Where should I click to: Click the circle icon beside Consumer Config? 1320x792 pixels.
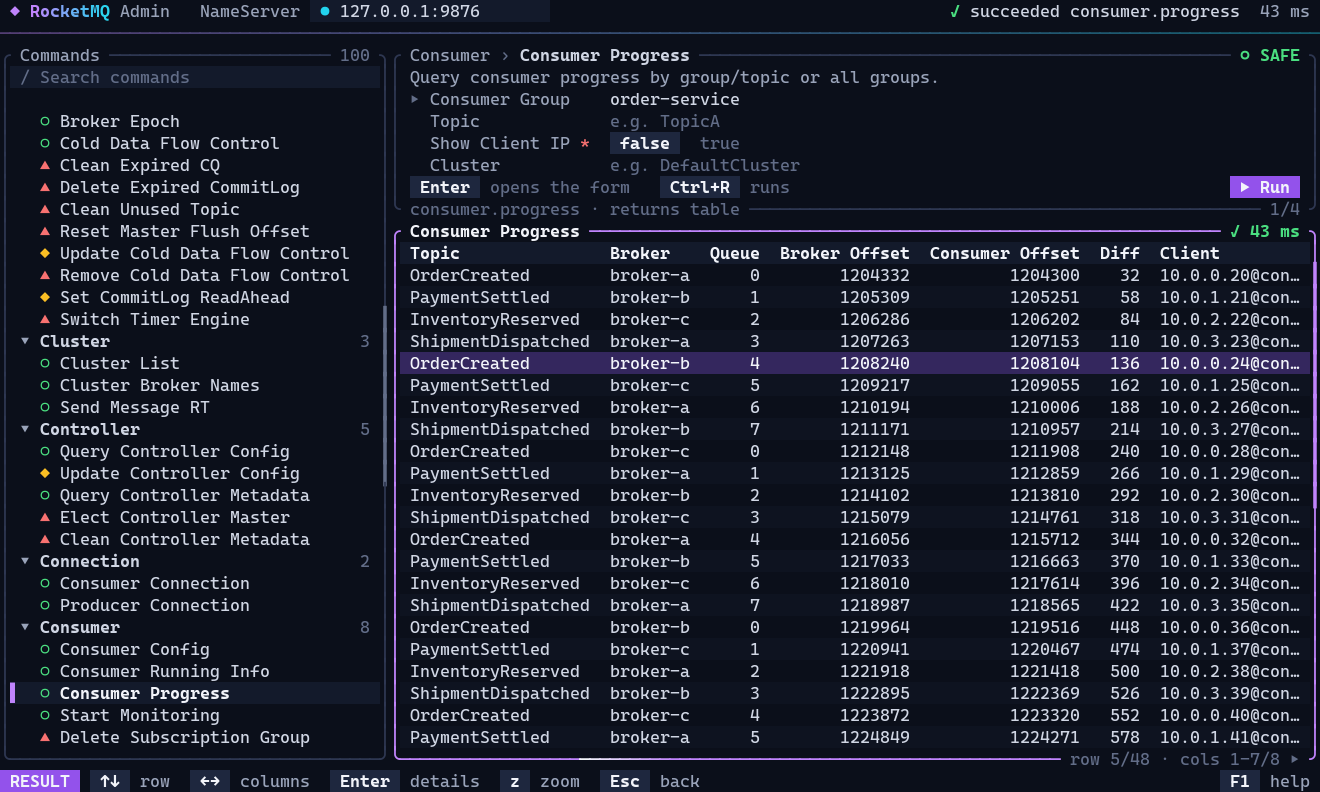point(45,650)
